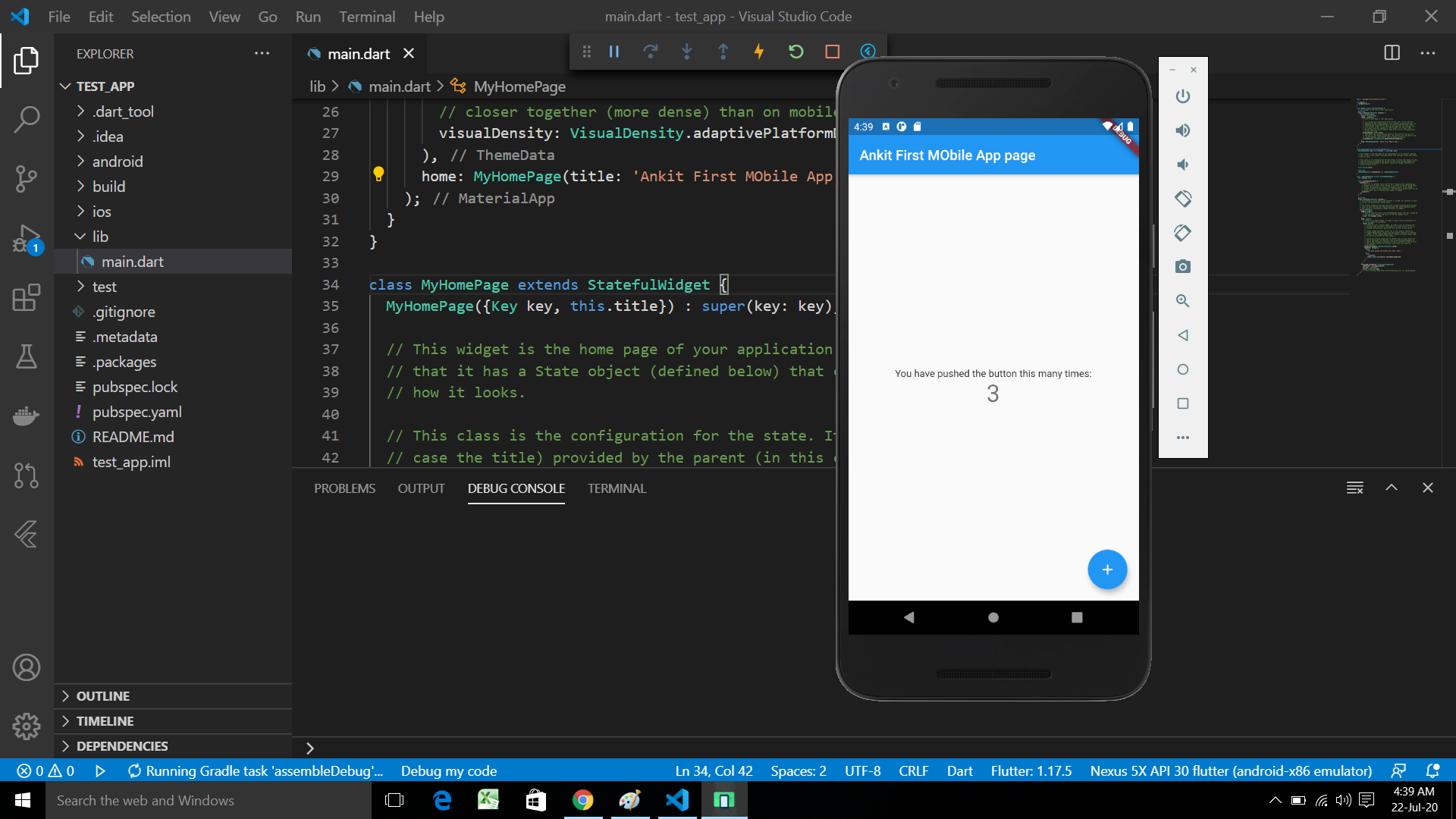Open the Extensions view

coord(27,297)
